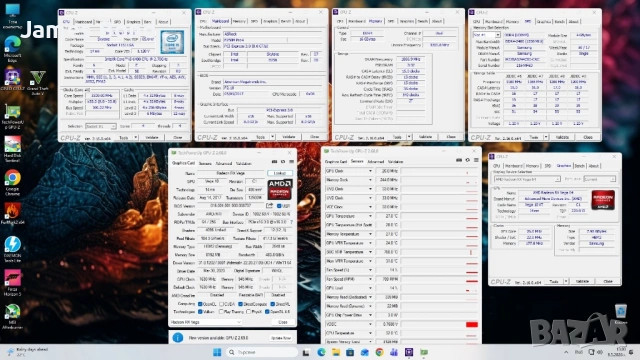Switch to the Validation tab in the GPU-Z Graphics Card window
This screenshot has width=640, height=360.
point(244,164)
